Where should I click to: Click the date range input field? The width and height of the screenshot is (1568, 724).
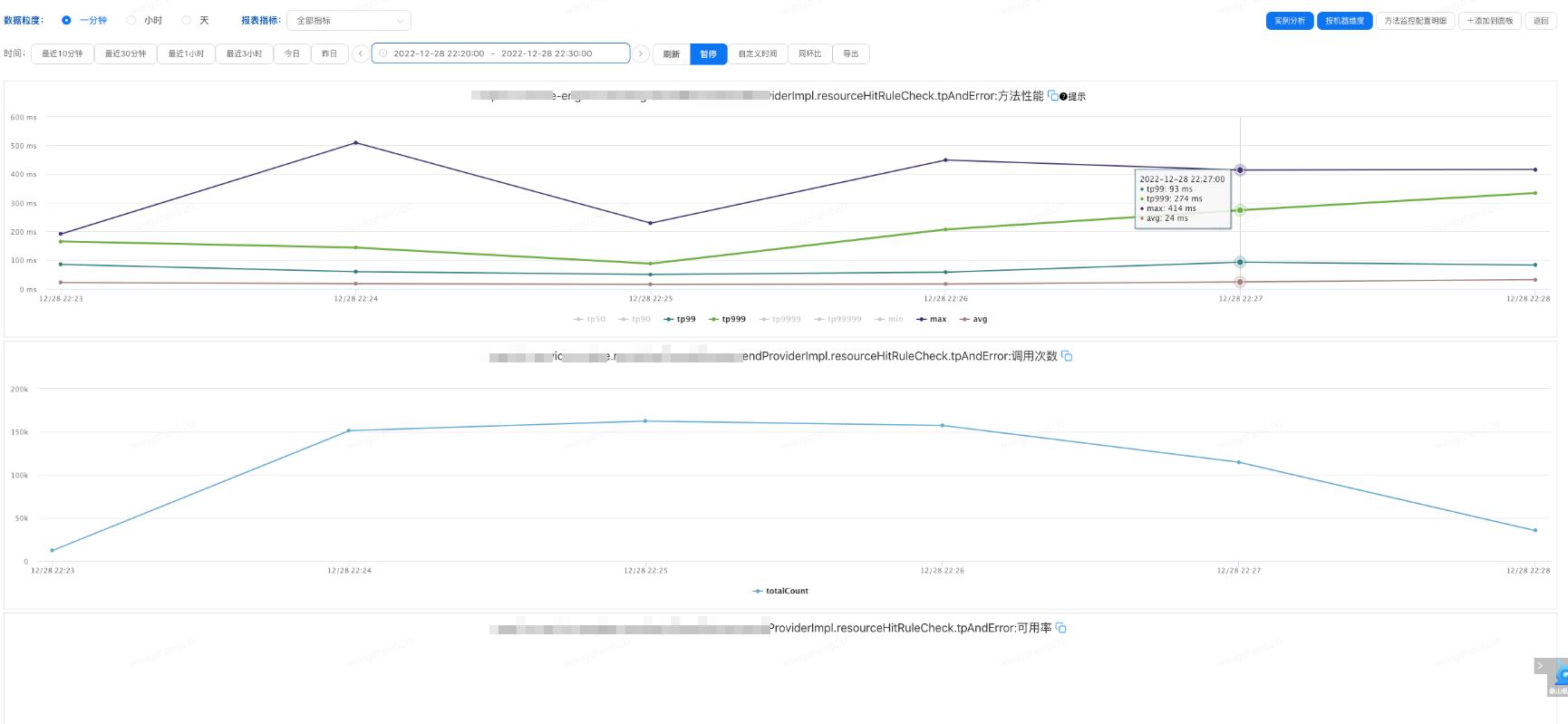click(500, 53)
